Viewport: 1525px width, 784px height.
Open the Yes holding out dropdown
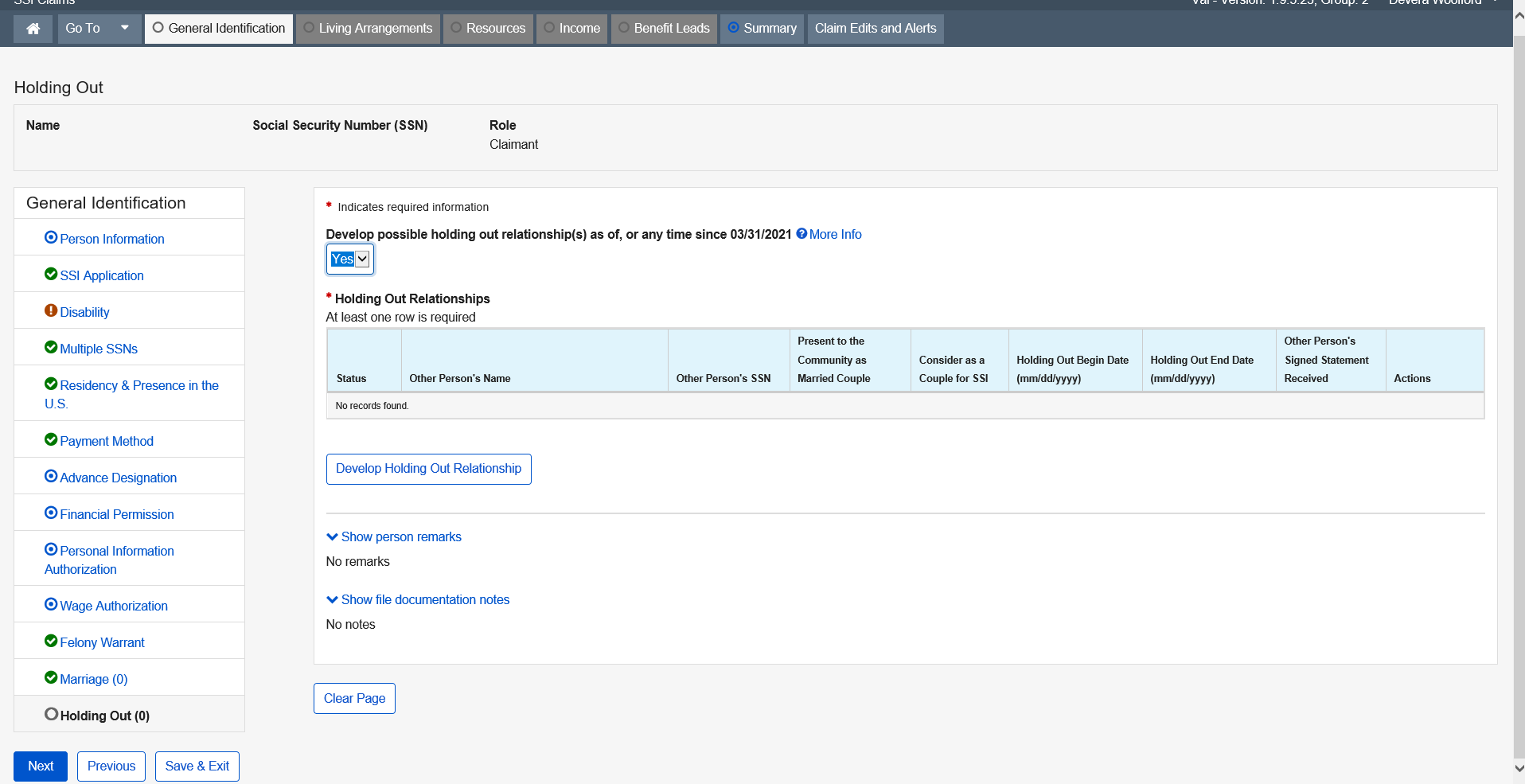[x=349, y=259]
